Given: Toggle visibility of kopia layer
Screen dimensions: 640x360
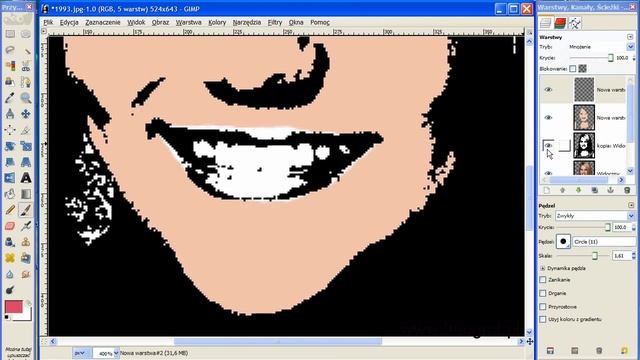Looking at the screenshot, I should click(548, 145).
